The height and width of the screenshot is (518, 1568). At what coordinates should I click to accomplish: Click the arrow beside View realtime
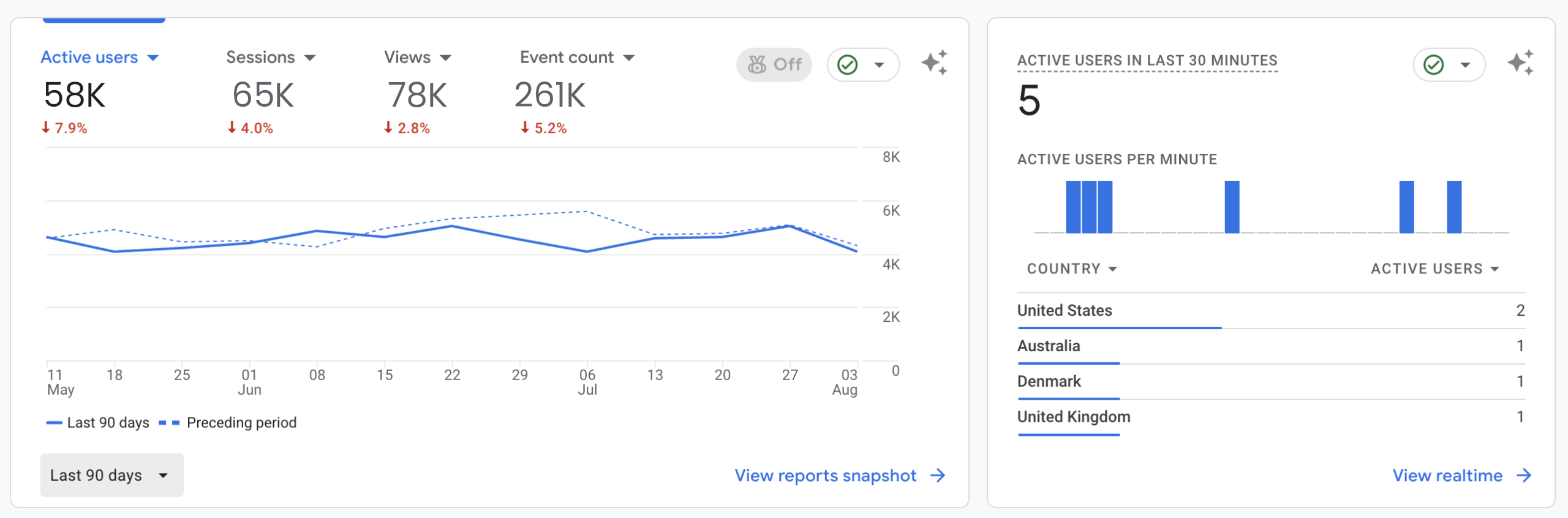click(x=1524, y=476)
